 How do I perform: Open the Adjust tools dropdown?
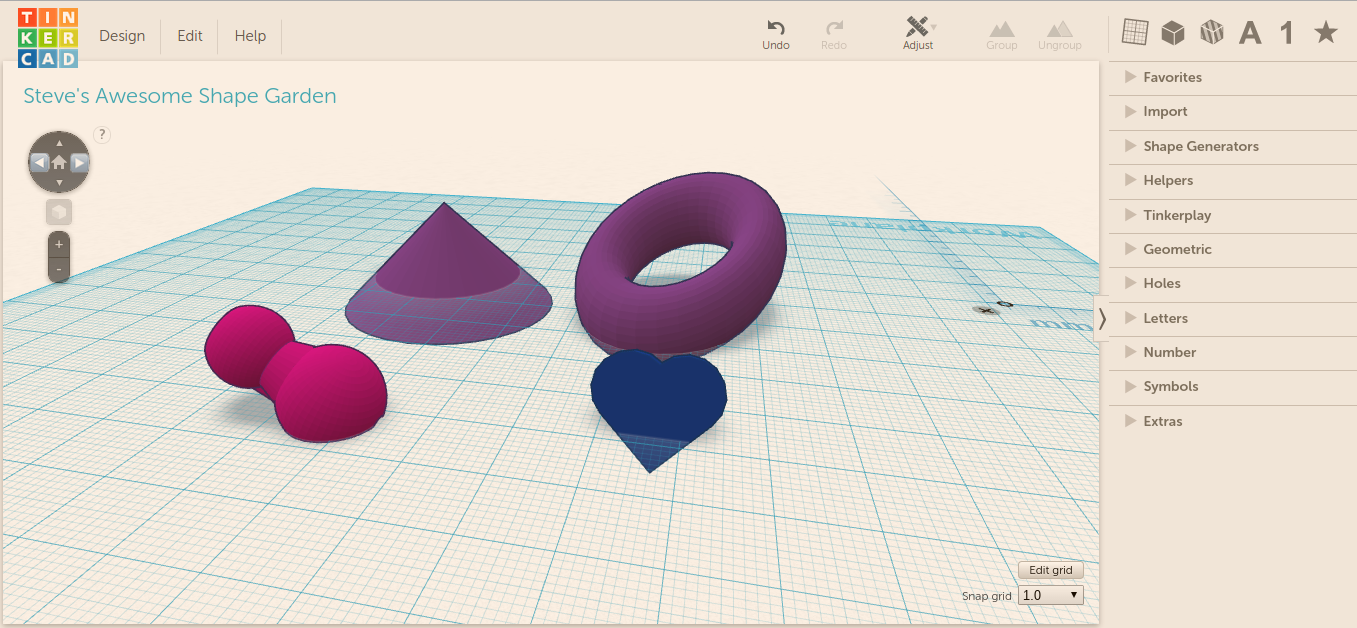pyautogui.click(x=919, y=34)
